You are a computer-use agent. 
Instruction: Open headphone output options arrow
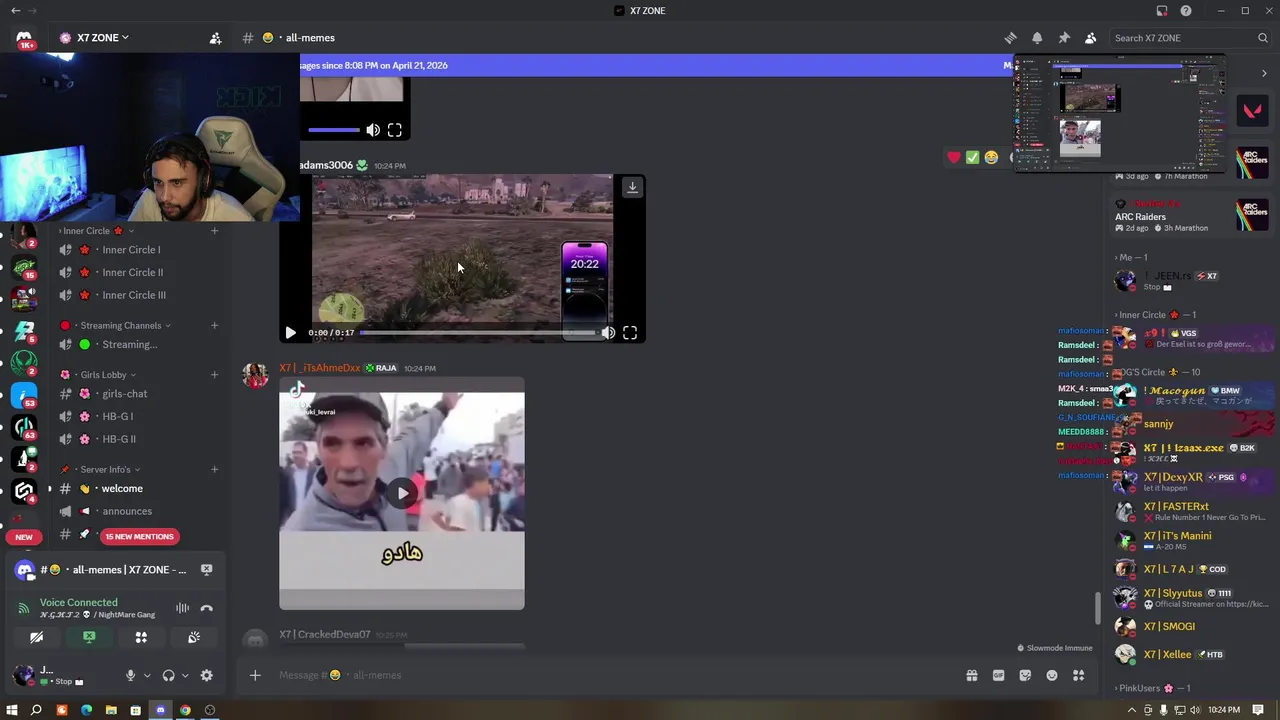(185, 676)
